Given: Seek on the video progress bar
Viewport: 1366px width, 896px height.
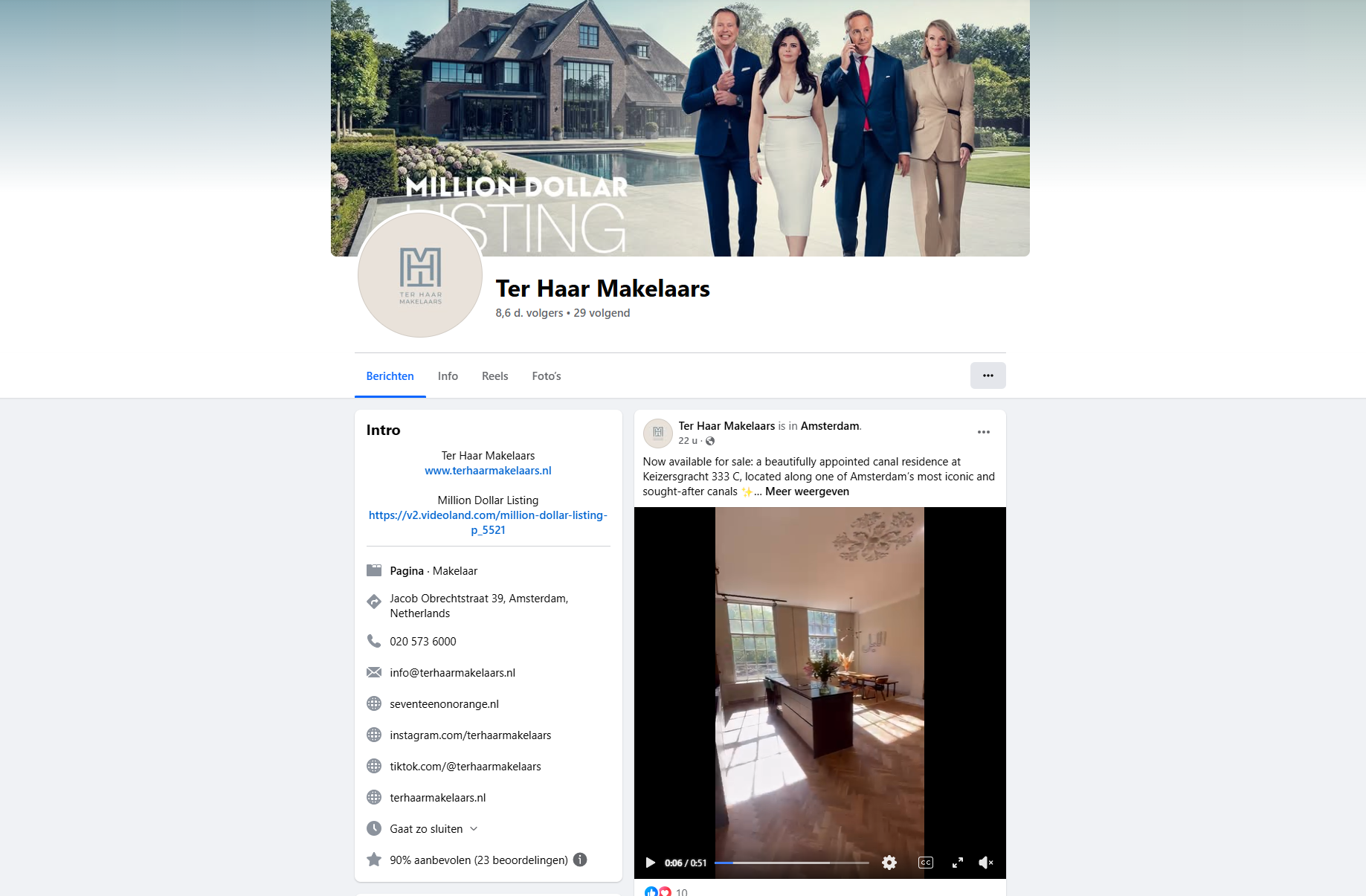Looking at the screenshot, I should pos(791,863).
